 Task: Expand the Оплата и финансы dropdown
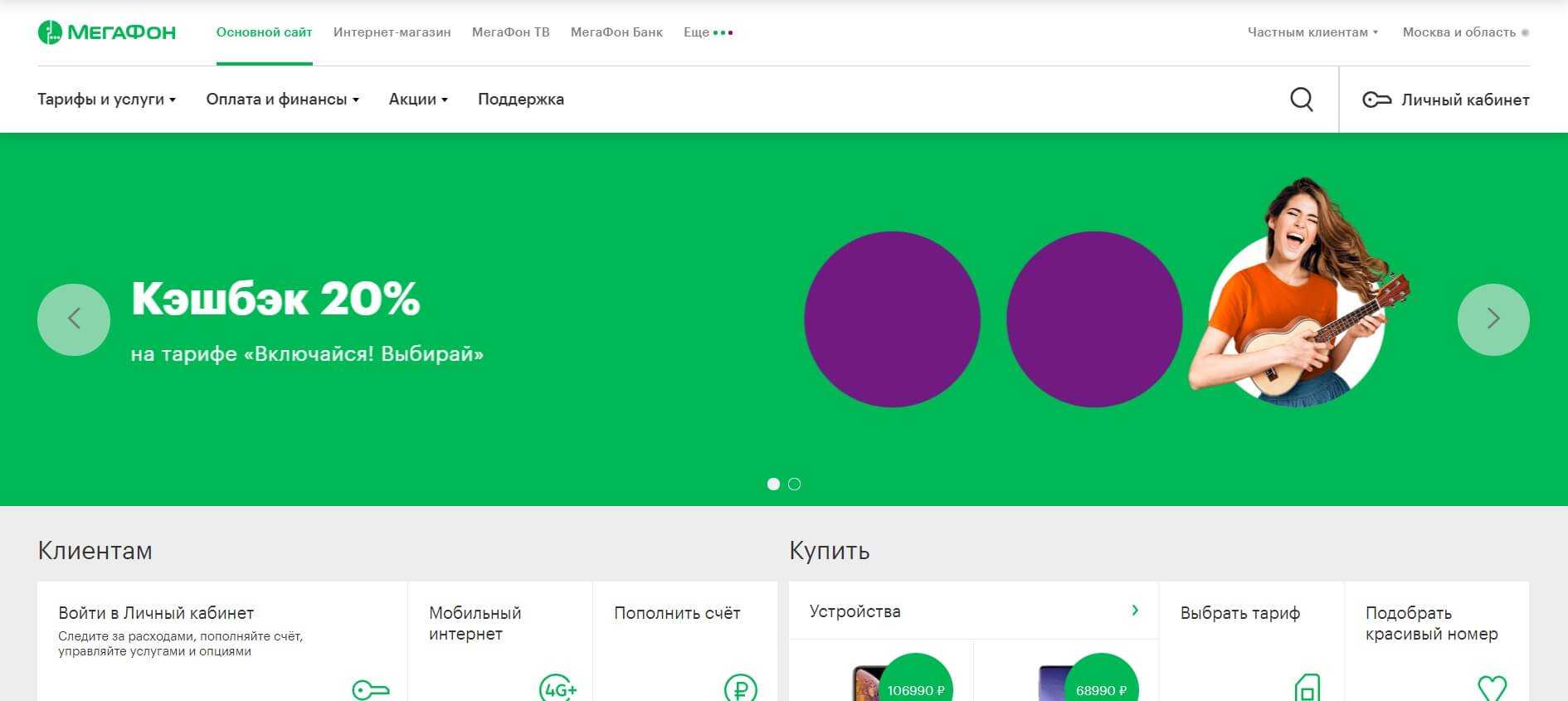pyautogui.click(x=282, y=100)
